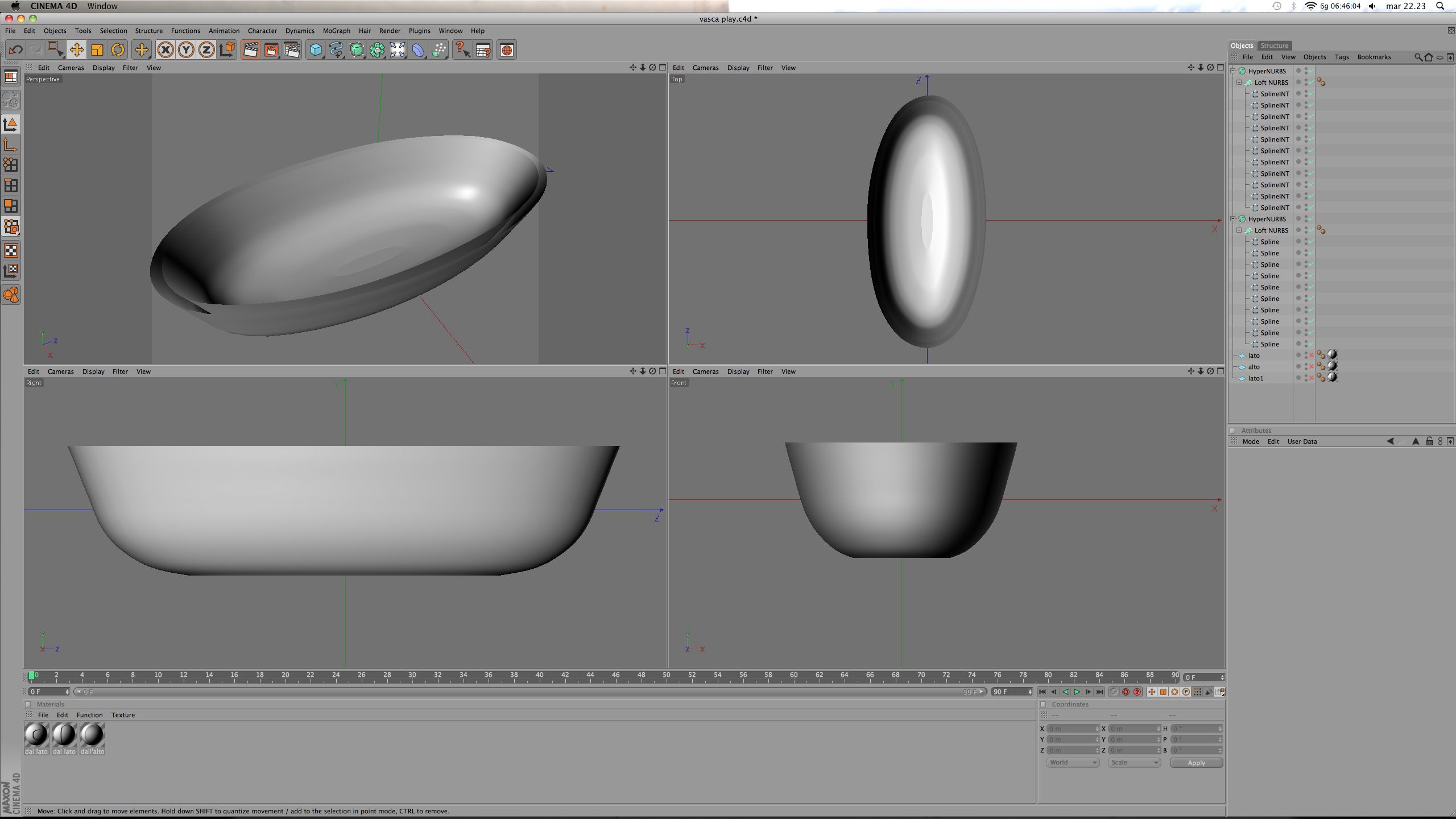The image size is (1456, 819).
Task: Open the World coordinate dropdown
Action: tap(1073, 763)
